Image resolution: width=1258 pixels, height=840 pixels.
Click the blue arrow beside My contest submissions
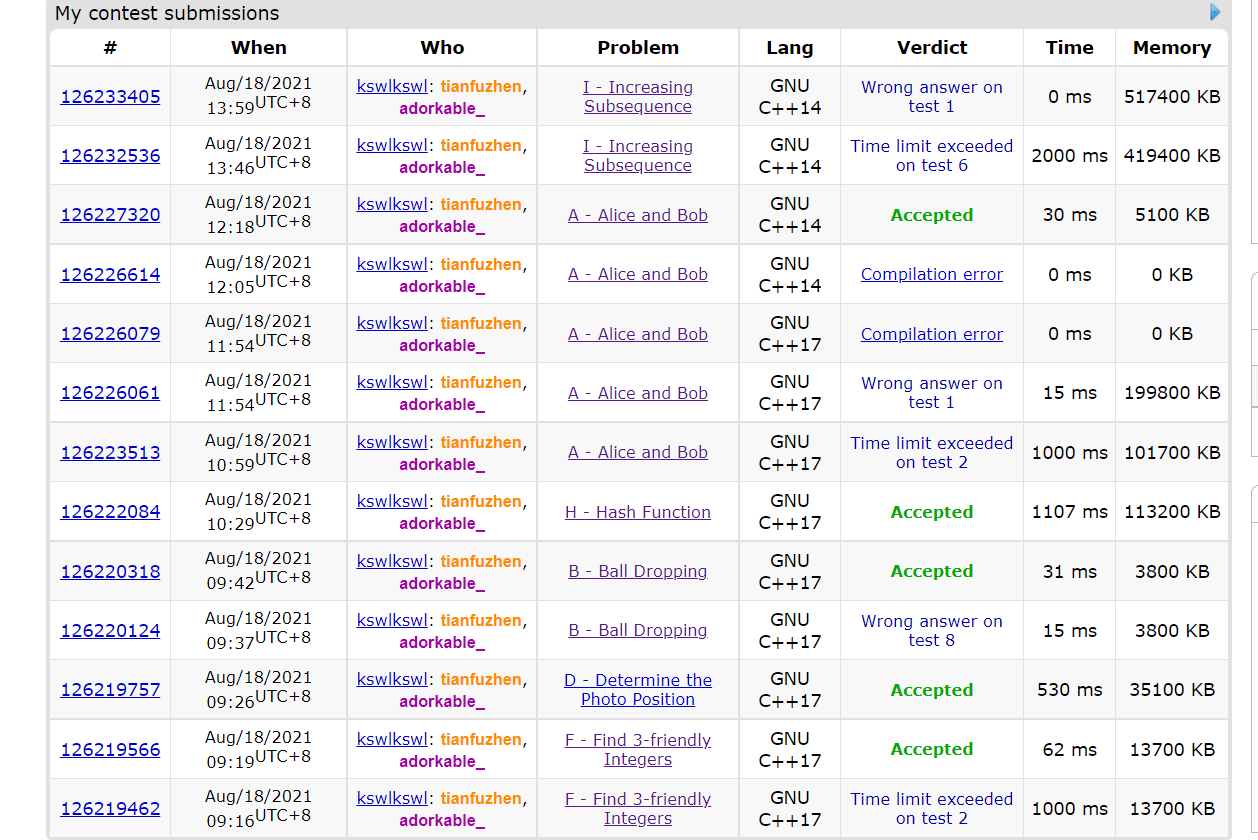(x=1215, y=12)
